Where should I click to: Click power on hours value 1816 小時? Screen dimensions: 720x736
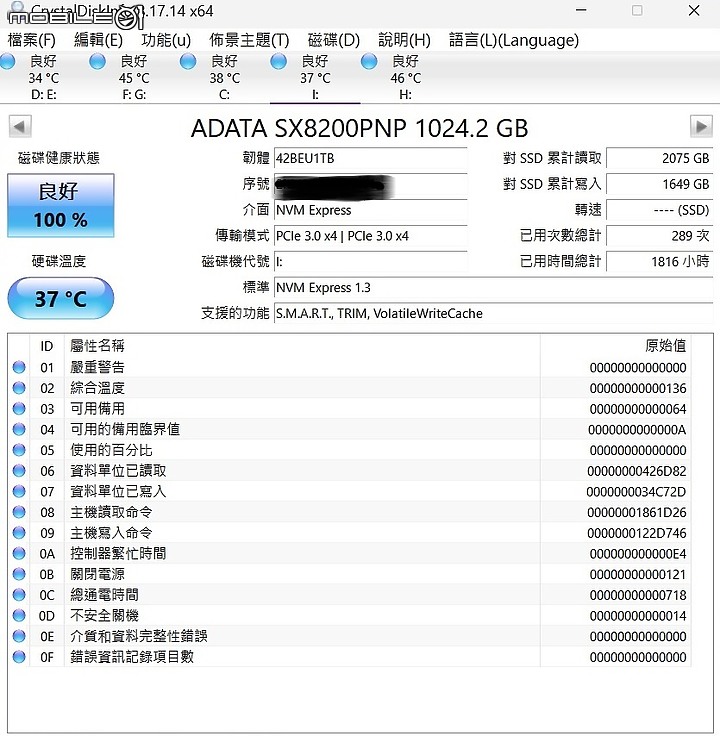pos(659,261)
